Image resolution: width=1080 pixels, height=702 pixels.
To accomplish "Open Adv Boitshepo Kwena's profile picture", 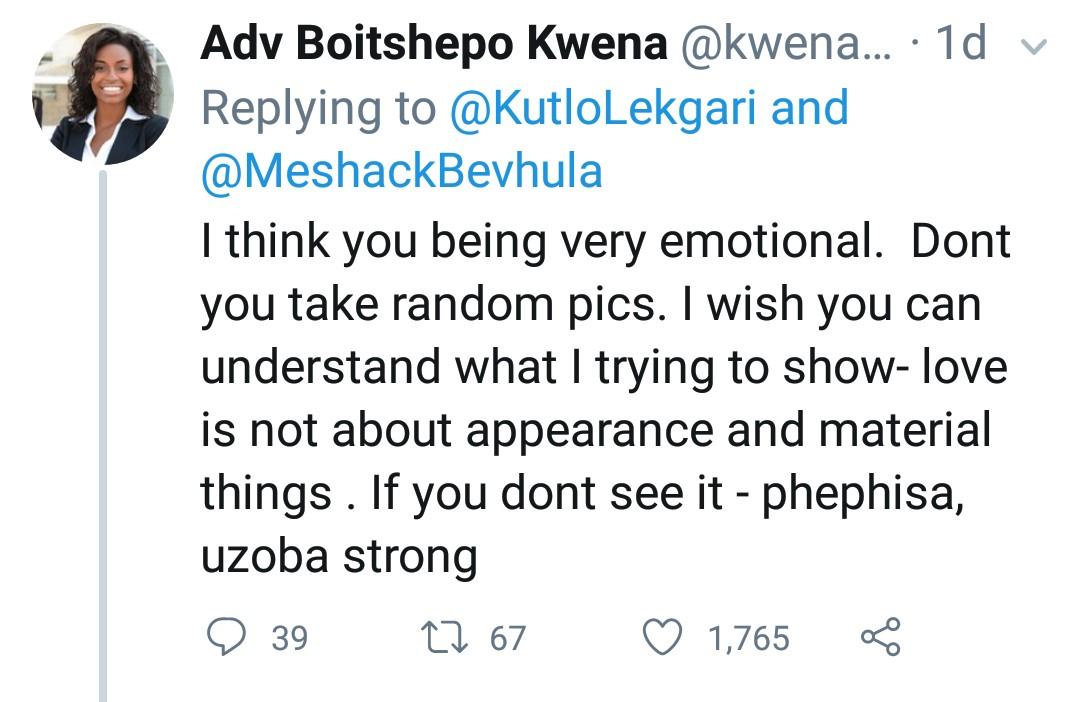I will pos(103,93).
